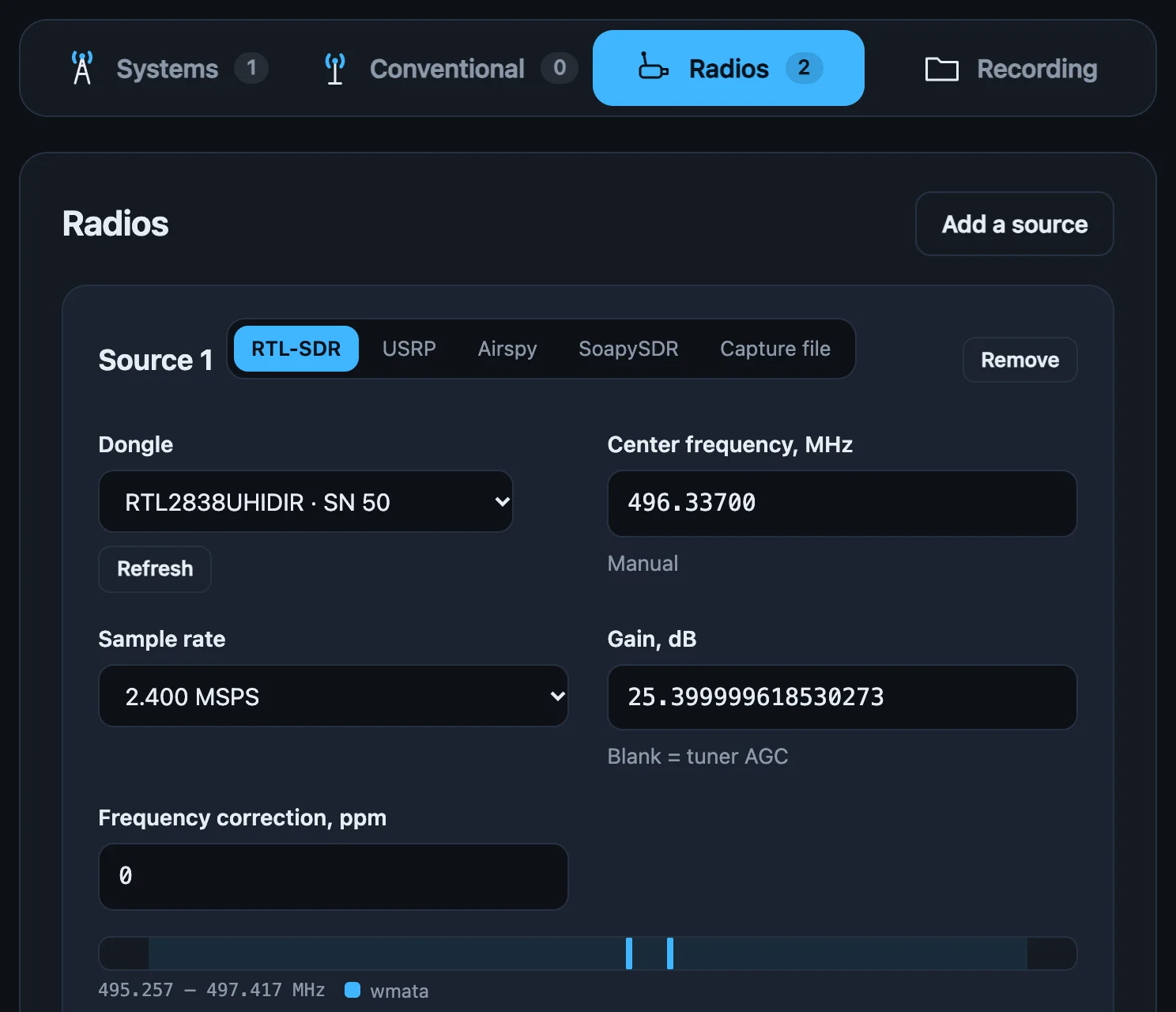Click the left marker on frequency bar
This screenshot has width=1176, height=1012.
point(629,953)
